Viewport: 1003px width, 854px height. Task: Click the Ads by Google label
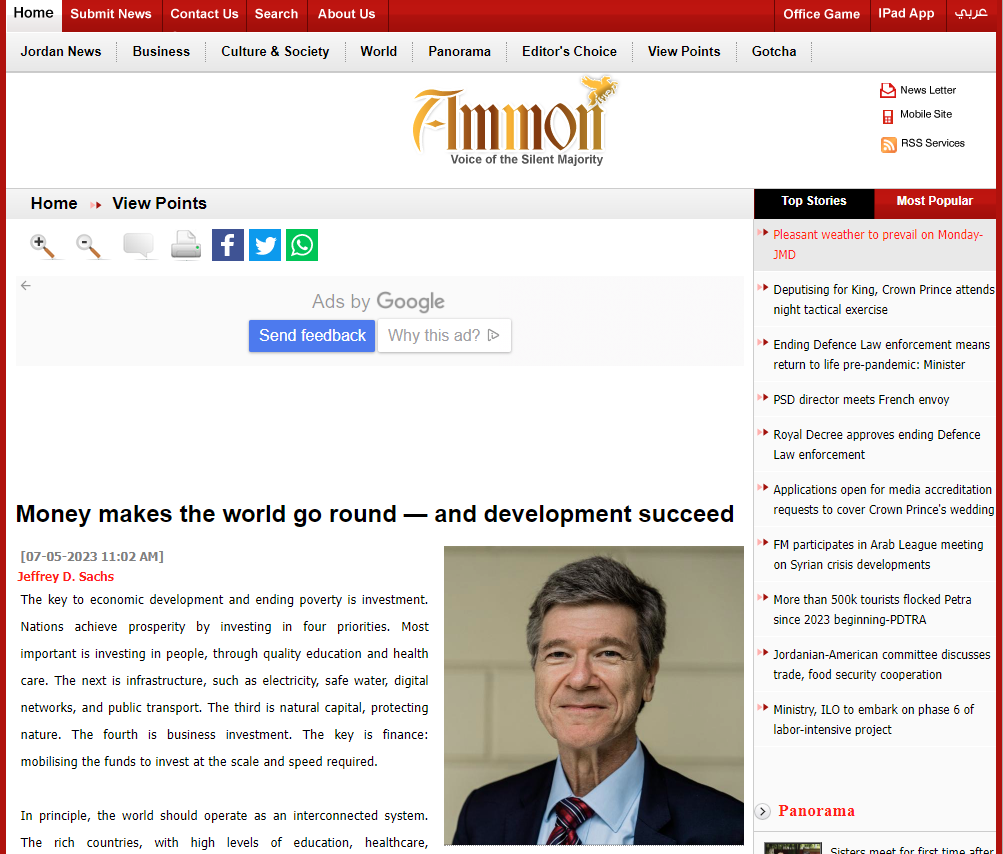pyautogui.click(x=378, y=301)
